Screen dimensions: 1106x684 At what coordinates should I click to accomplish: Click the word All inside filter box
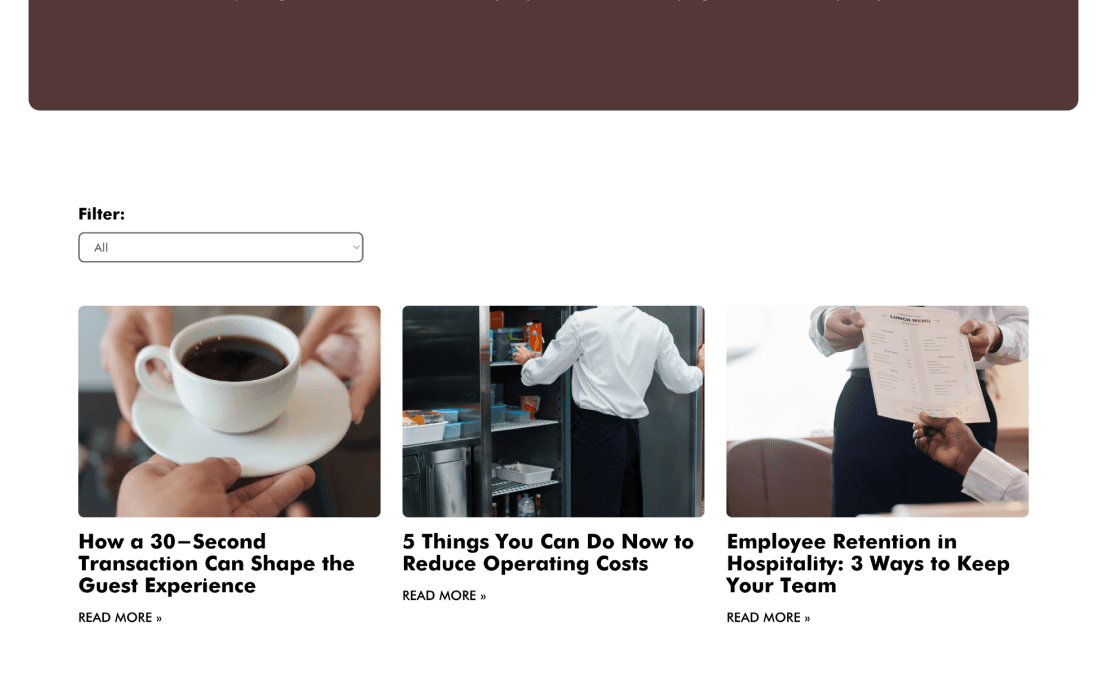click(101, 248)
